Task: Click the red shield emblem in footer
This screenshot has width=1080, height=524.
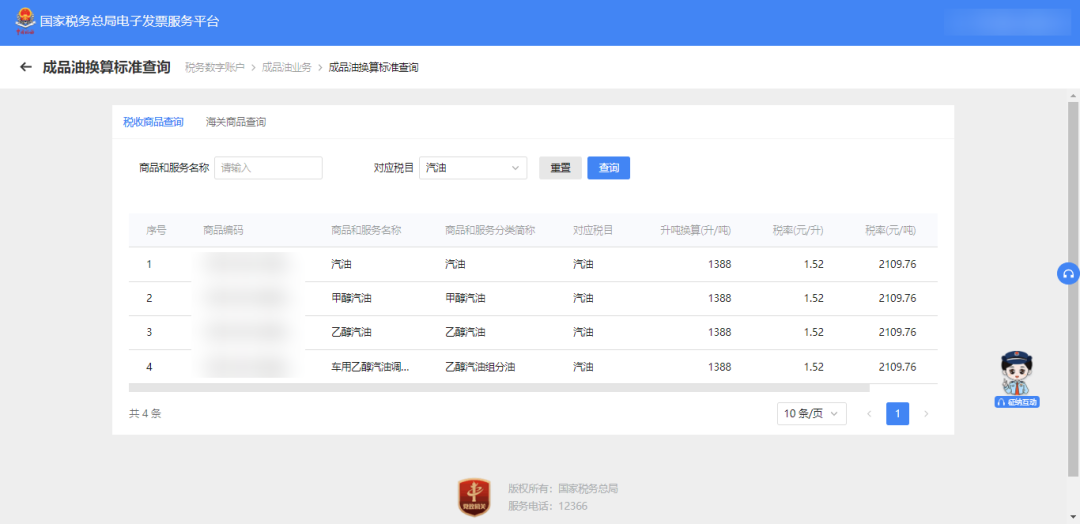Action: (474, 496)
